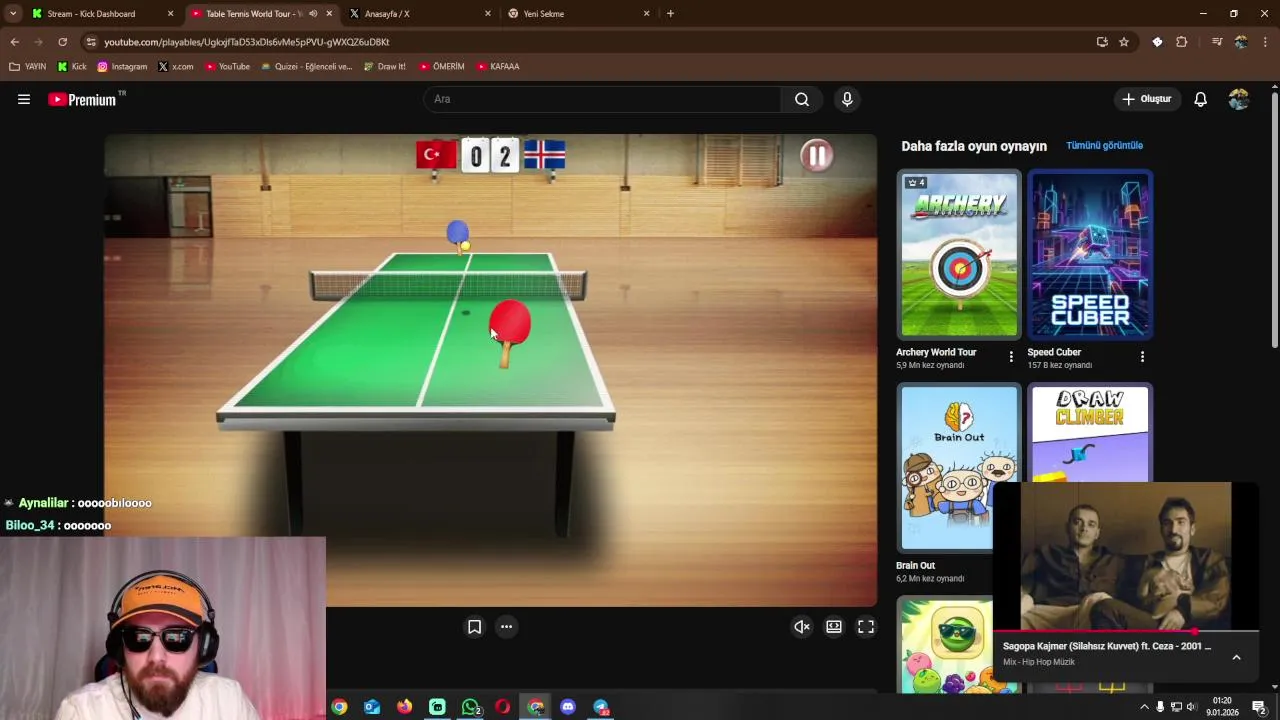Image resolution: width=1280 pixels, height=720 pixels.
Task: Open the Draw It! bookmark
Action: [385, 67]
